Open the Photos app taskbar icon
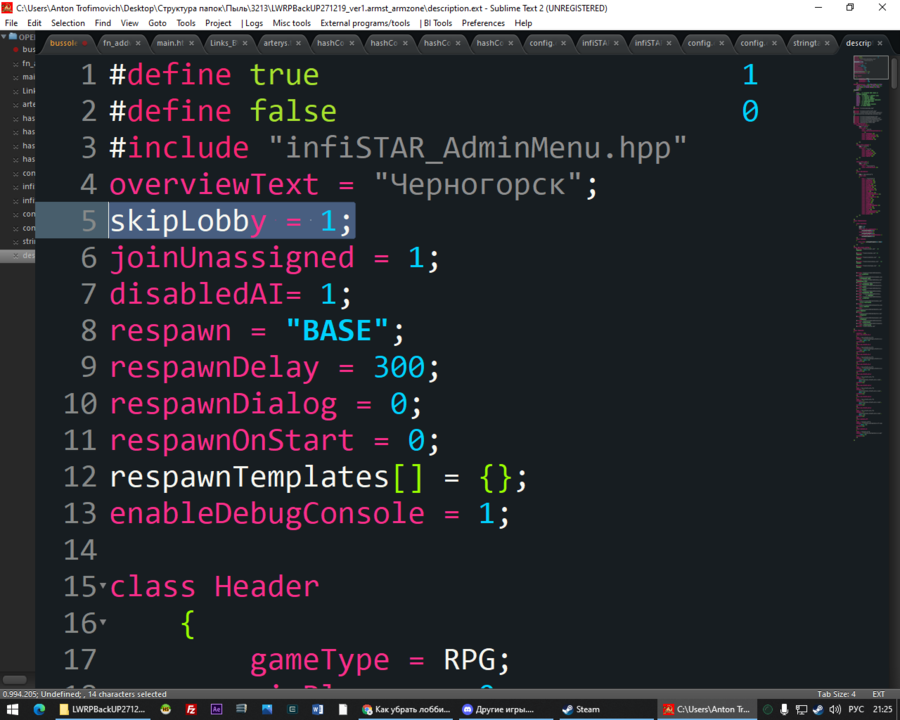Viewport: 900px width, 720px height. click(x=267, y=710)
